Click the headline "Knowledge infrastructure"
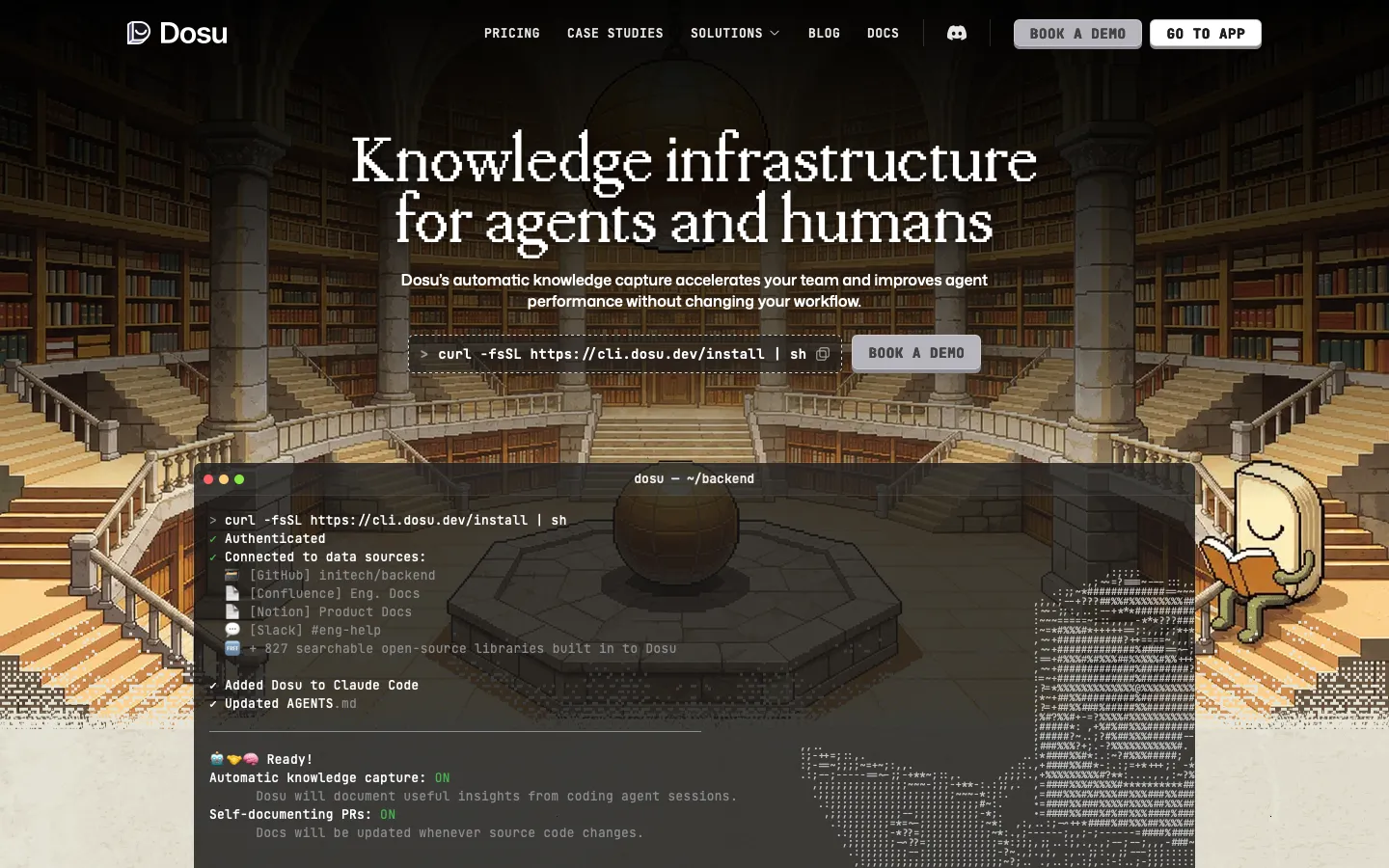 (x=694, y=160)
